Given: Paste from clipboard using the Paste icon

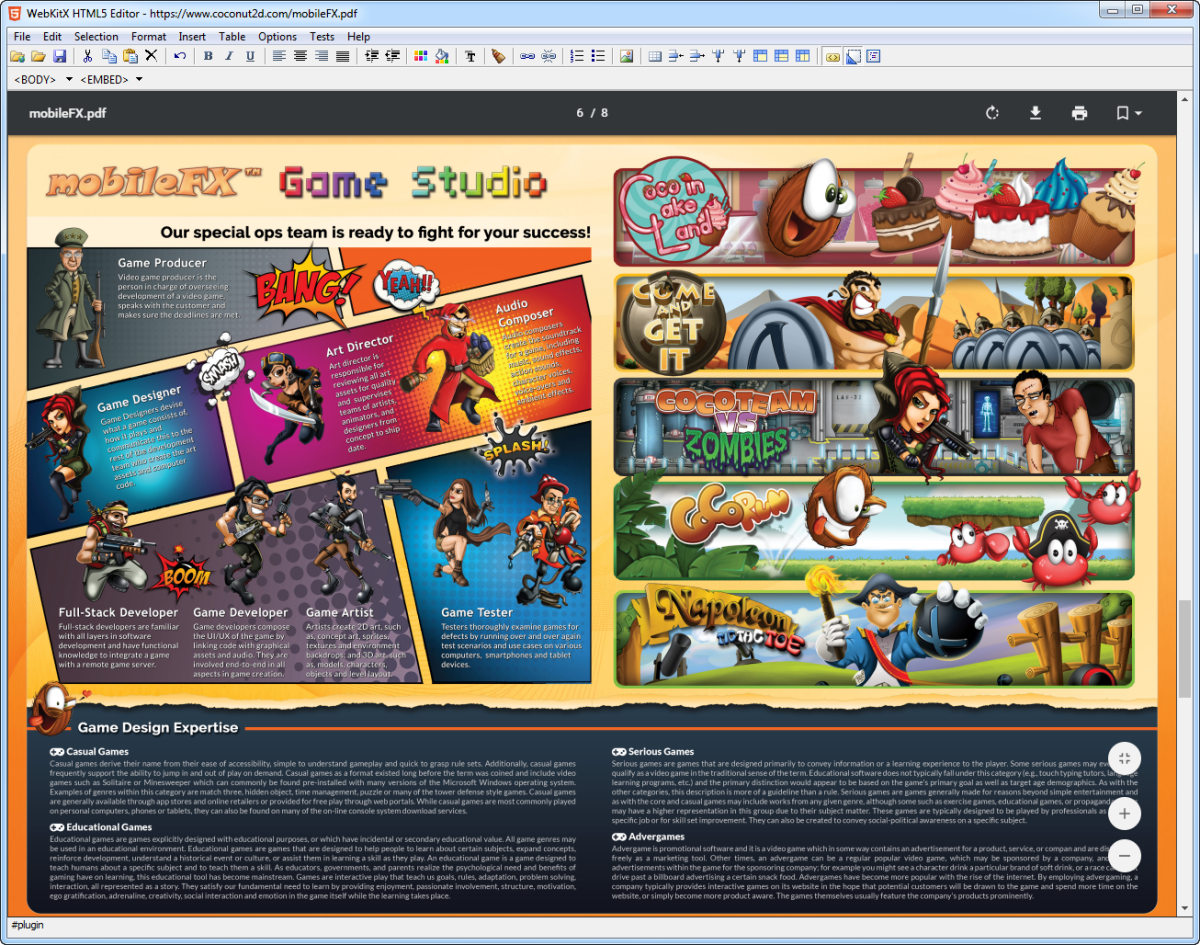Looking at the screenshot, I should pyautogui.click(x=129, y=56).
